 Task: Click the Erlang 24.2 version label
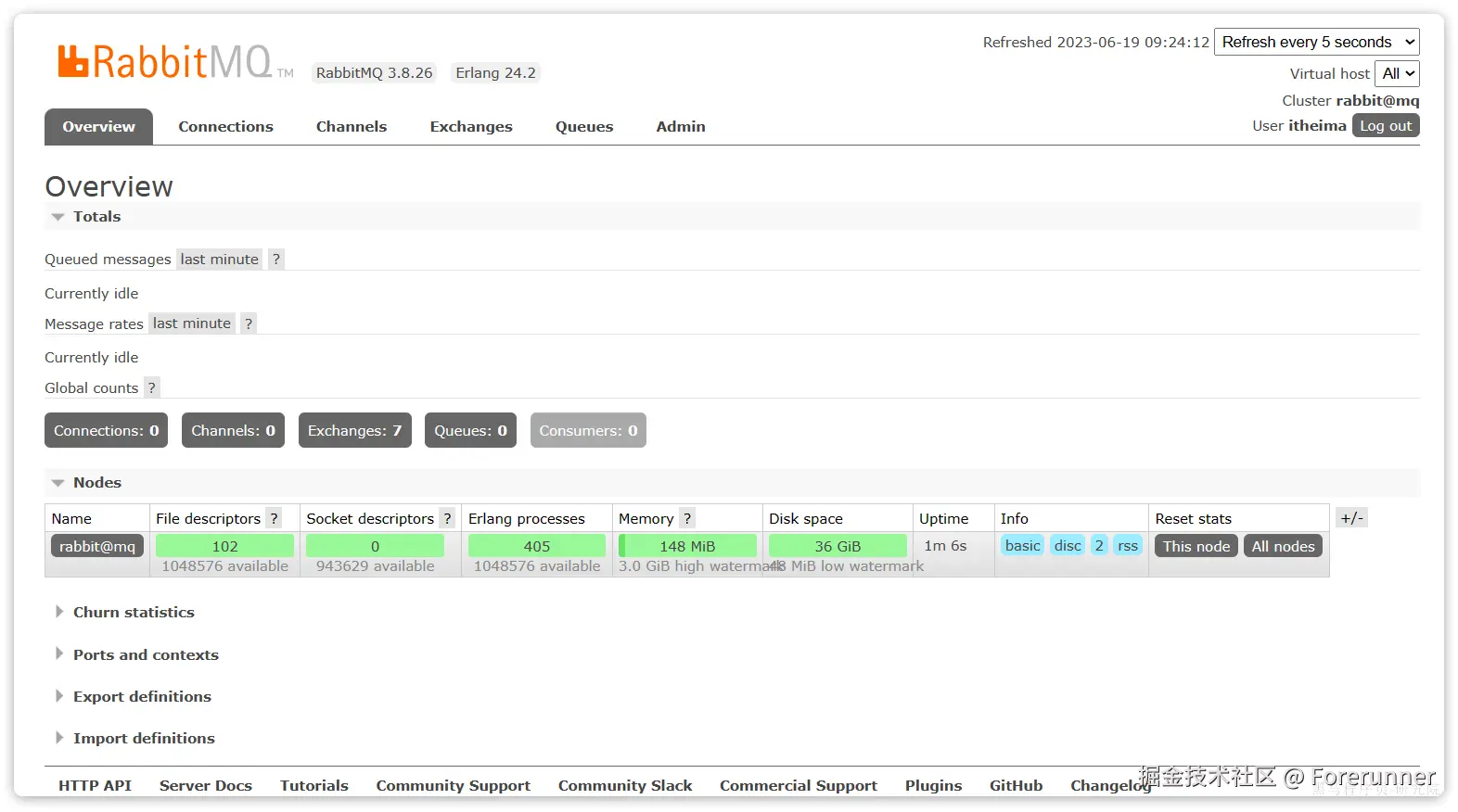[495, 73]
